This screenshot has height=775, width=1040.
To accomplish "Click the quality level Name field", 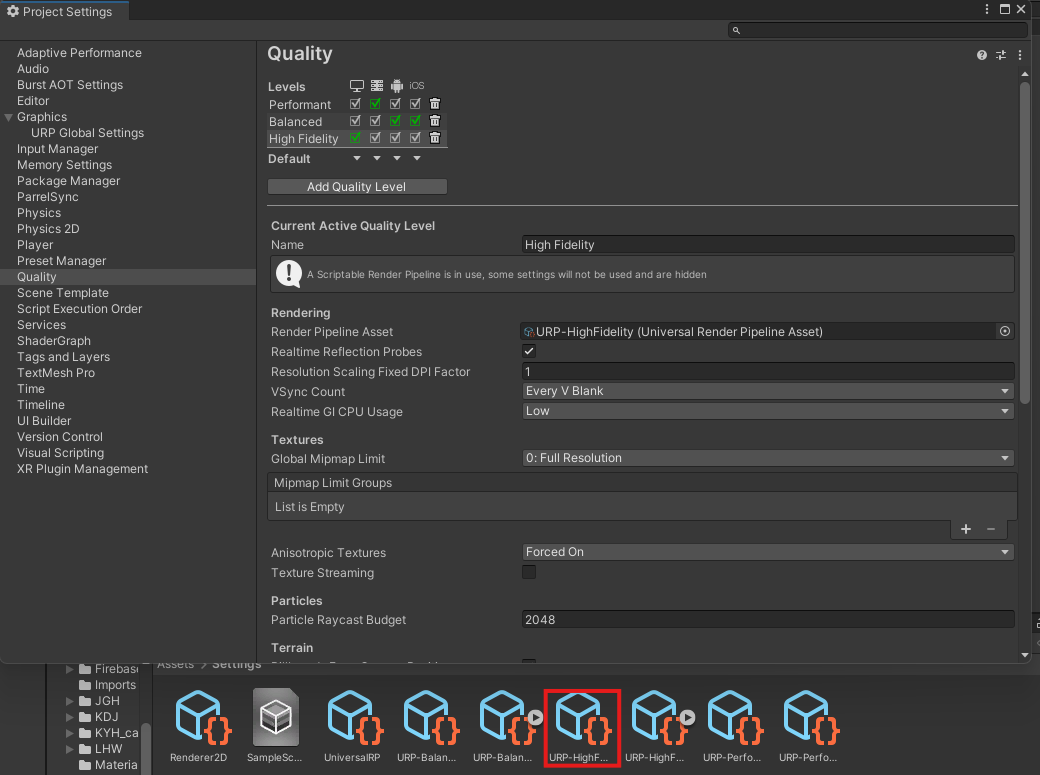I will (x=768, y=244).
